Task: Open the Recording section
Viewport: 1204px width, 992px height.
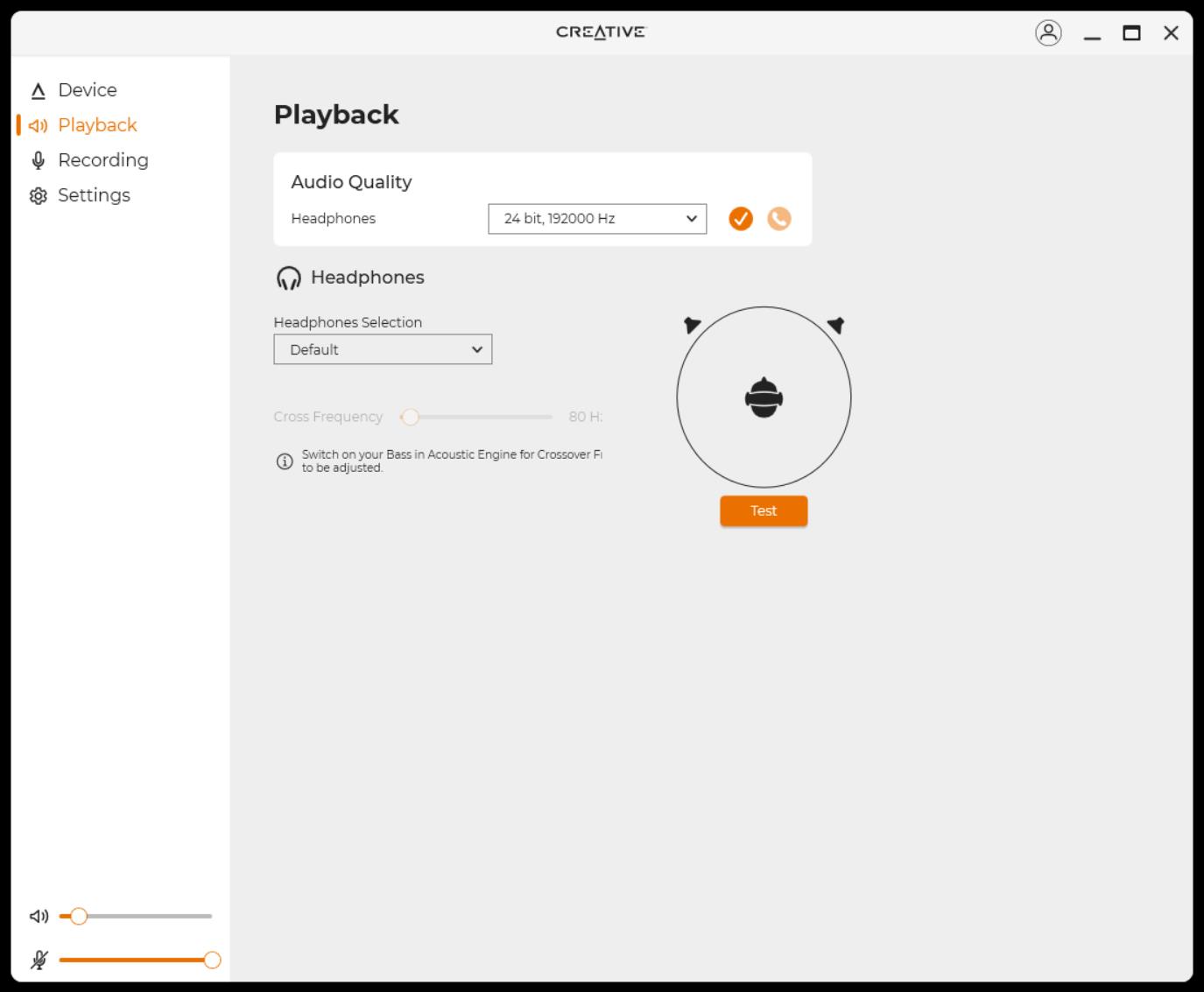Action: tap(102, 160)
